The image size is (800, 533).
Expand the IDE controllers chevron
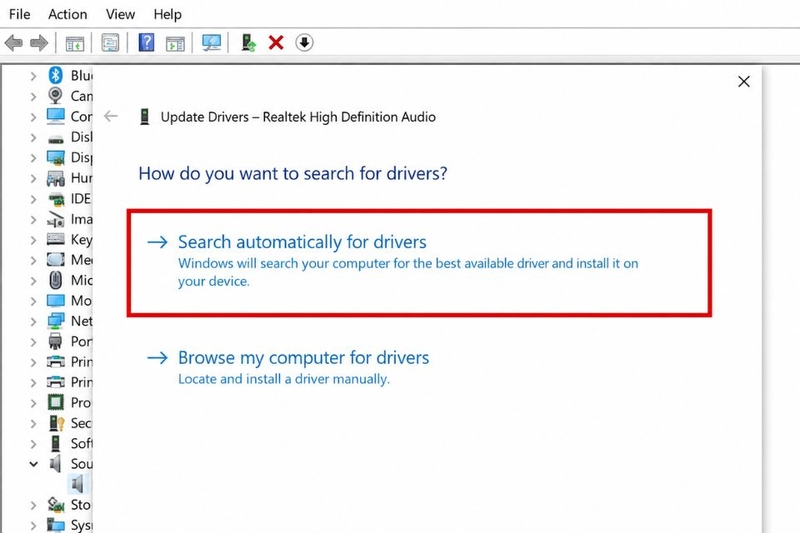33,199
